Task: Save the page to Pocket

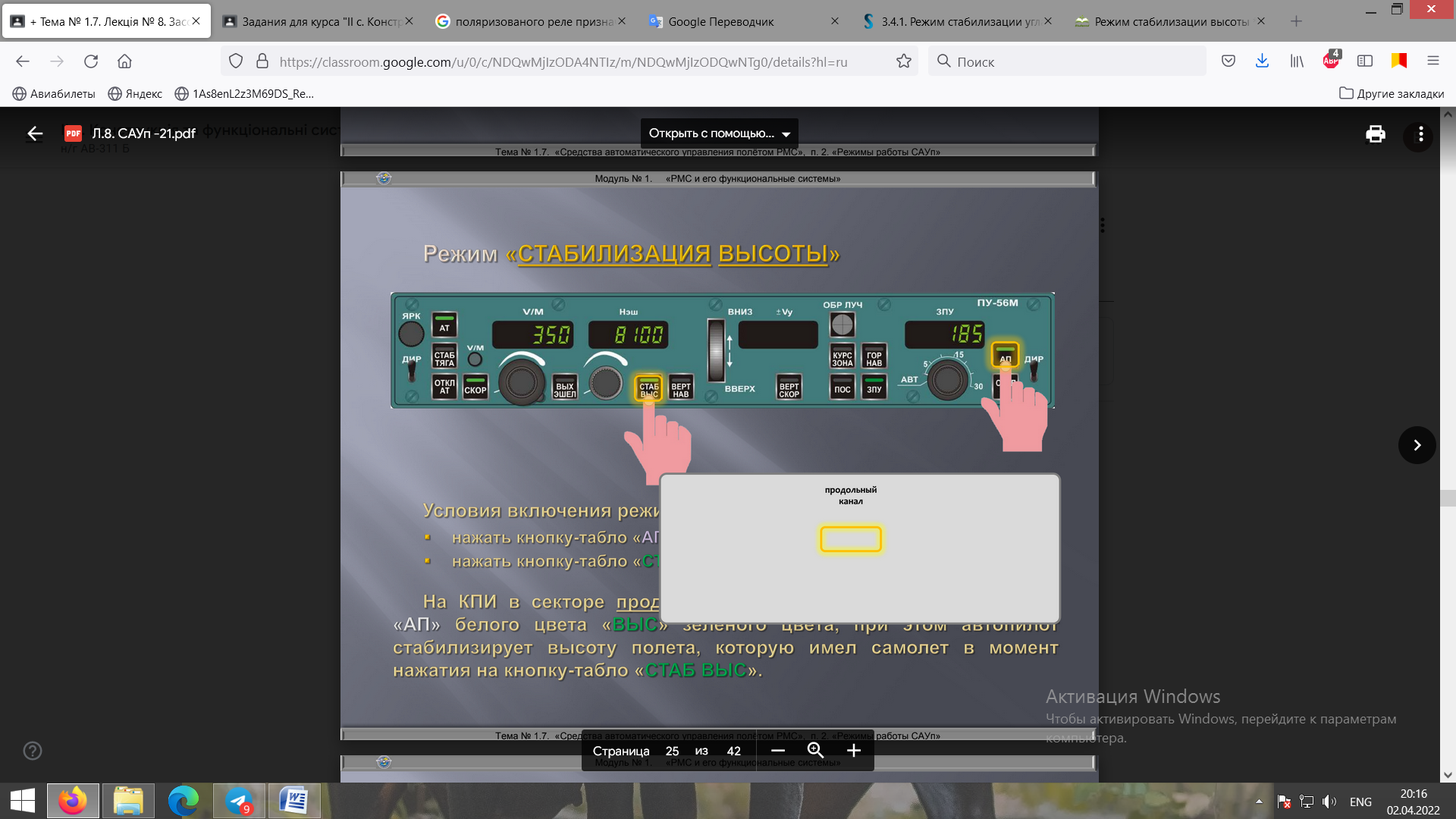Action: (x=1228, y=61)
